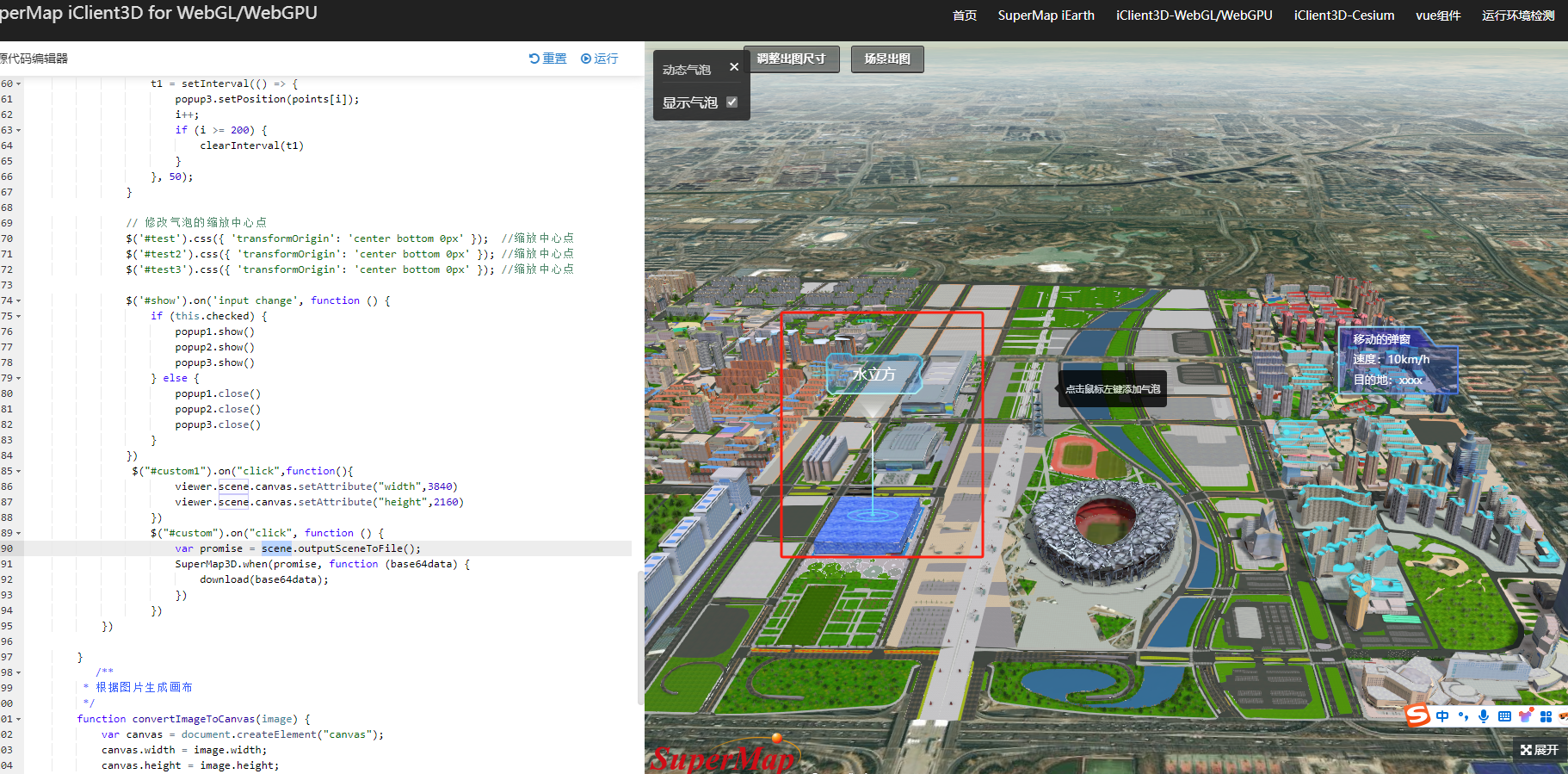Screen dimensions: 1568x774
Task: Open iClient3D-Cesium nav item
Action: (x=1344, y=15)
